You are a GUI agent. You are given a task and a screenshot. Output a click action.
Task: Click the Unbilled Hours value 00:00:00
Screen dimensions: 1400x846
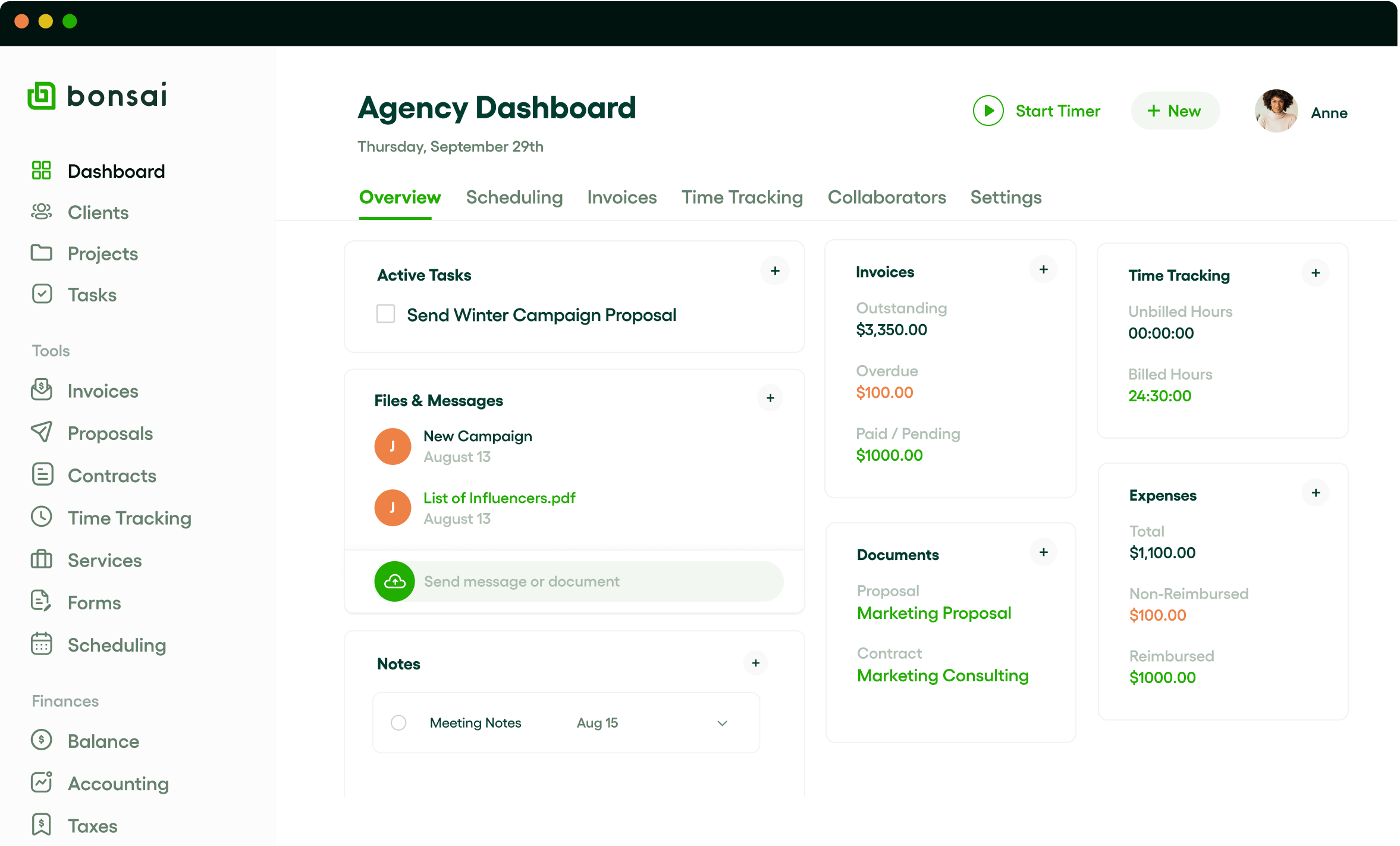(1161, 334)
